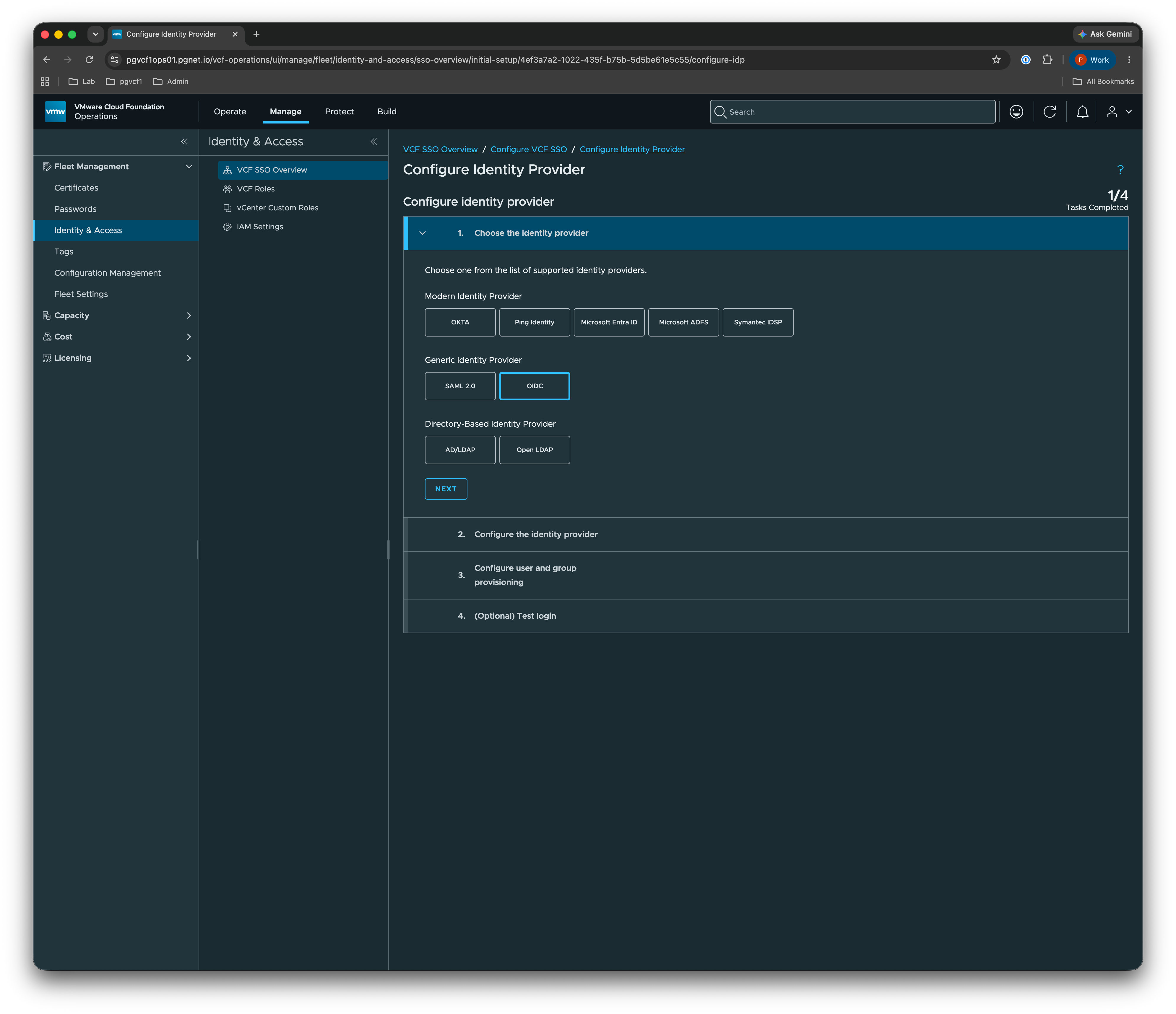
Task: Select Open LDAP directory provider
Action: tap(534, 450)
